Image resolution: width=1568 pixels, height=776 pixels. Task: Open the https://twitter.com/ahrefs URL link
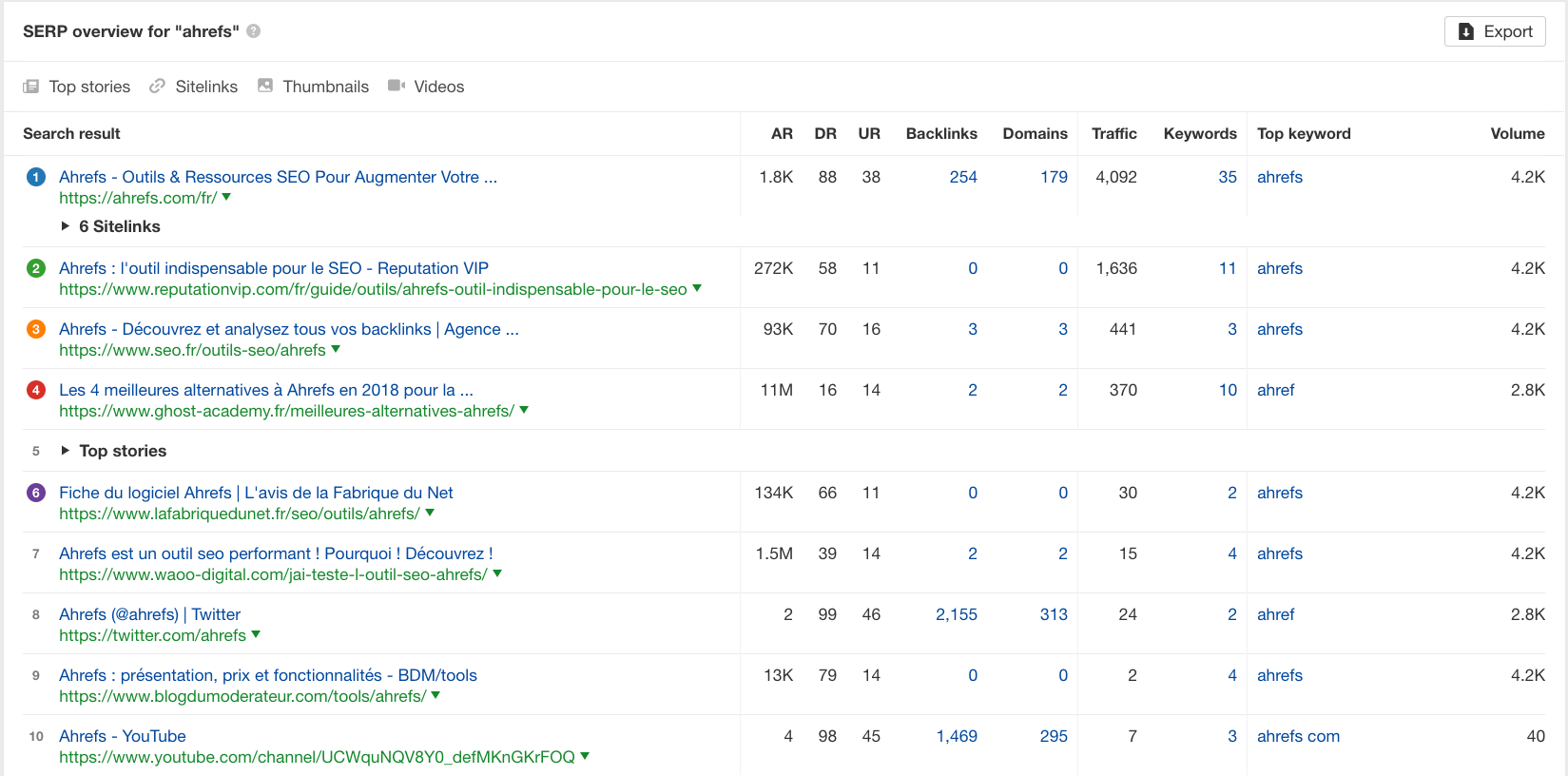152,635
